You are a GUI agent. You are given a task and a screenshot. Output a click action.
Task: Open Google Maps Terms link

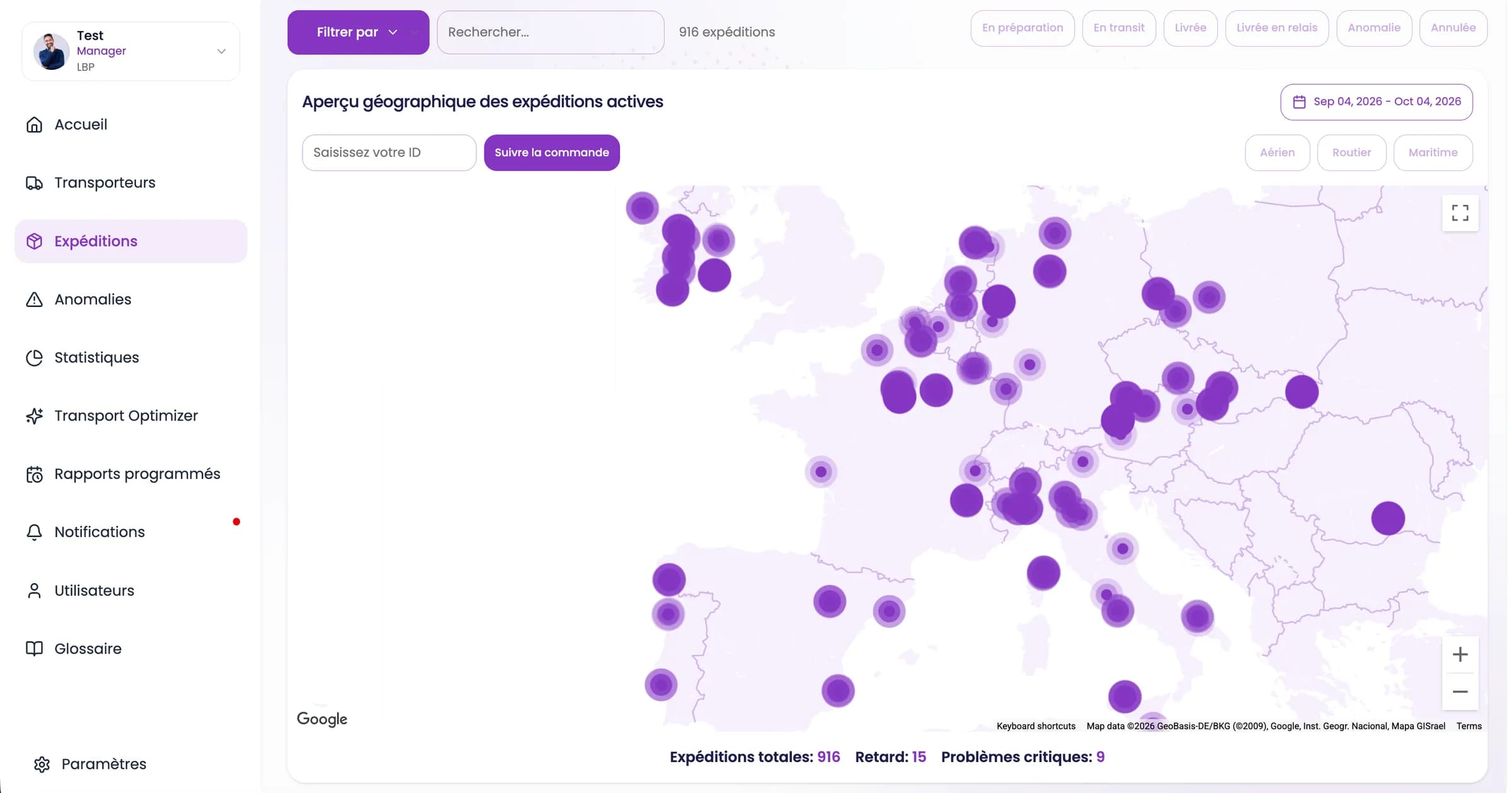1469,726
